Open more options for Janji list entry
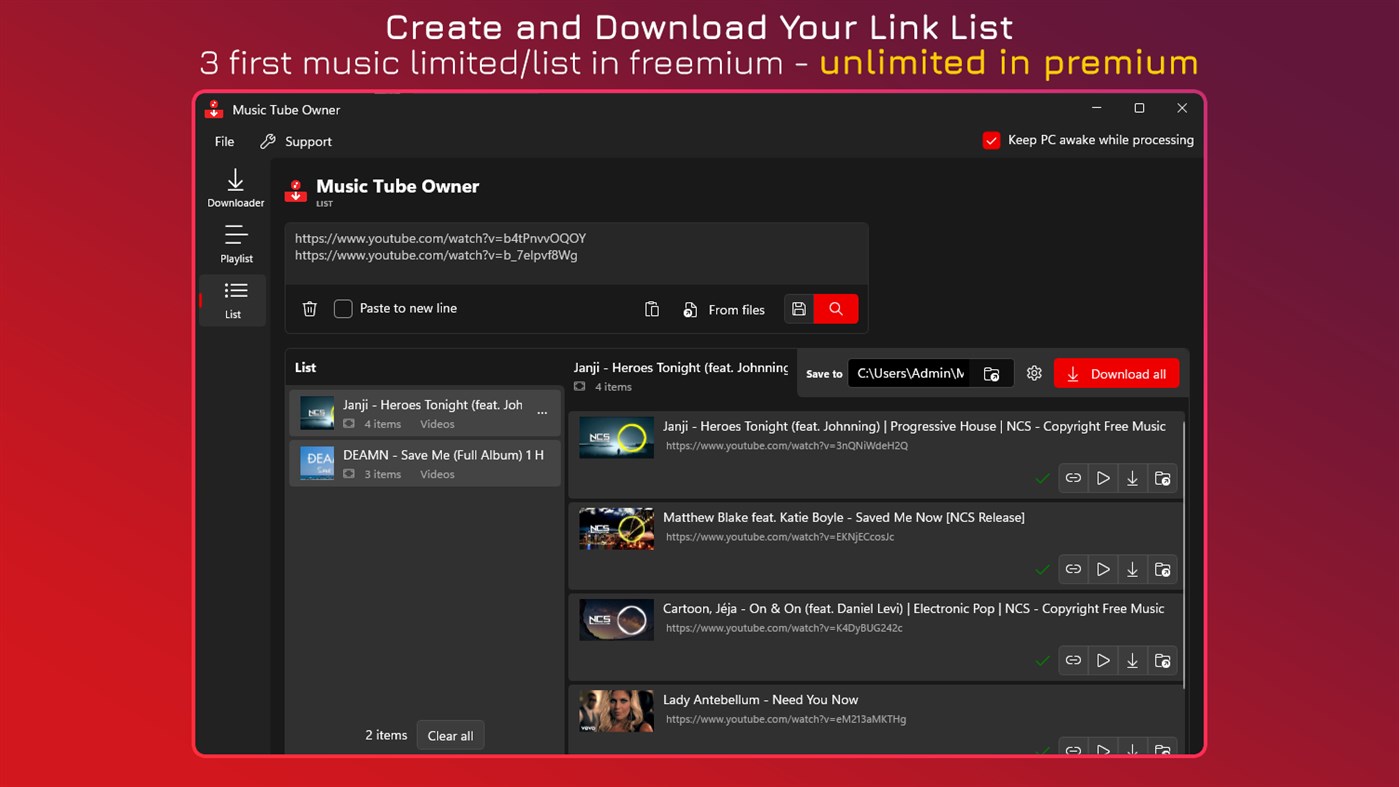 [542, 412]
